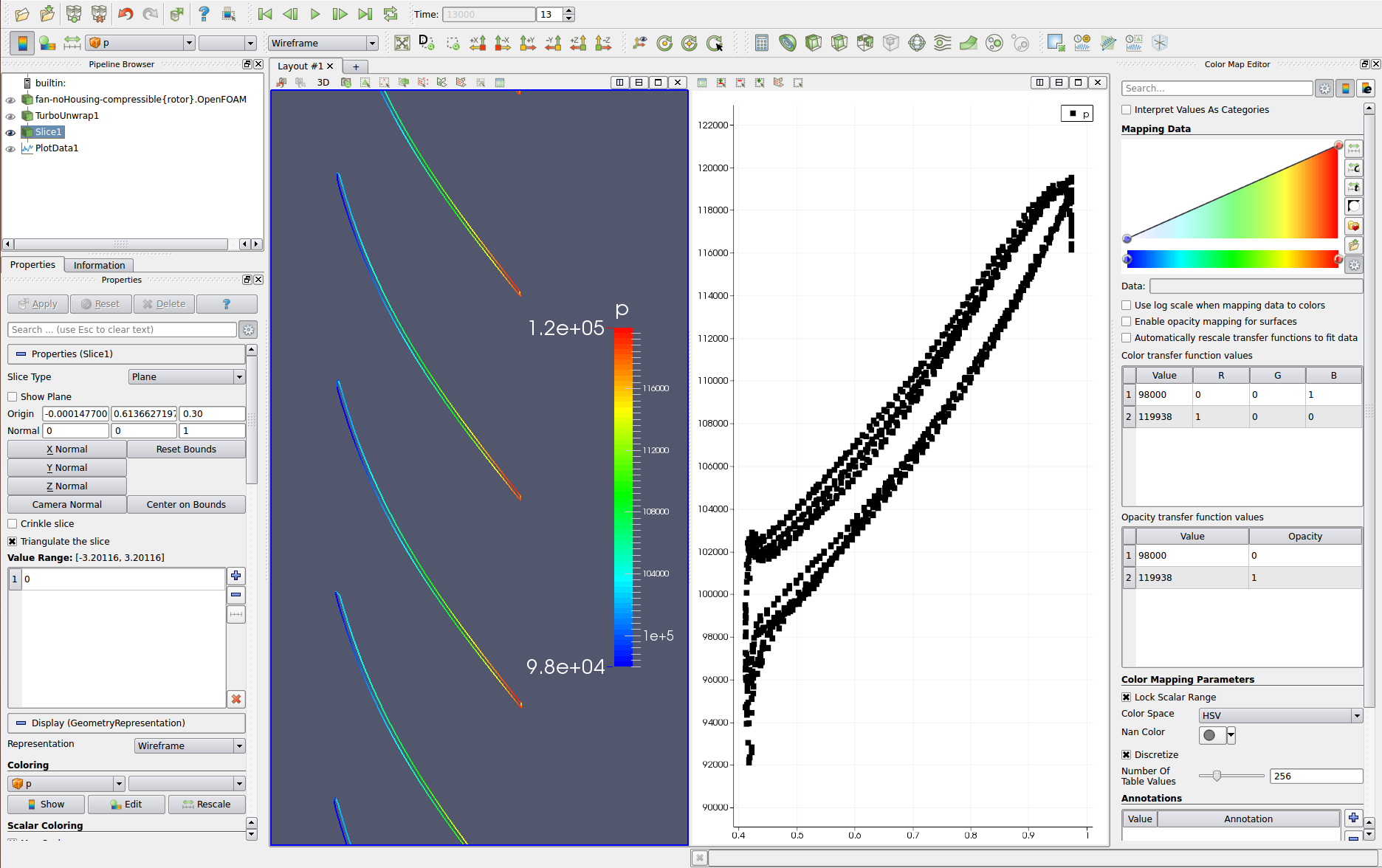Click the Z Normal button
This screenshot has width=1382, height=868.
[x=66, y=486]
